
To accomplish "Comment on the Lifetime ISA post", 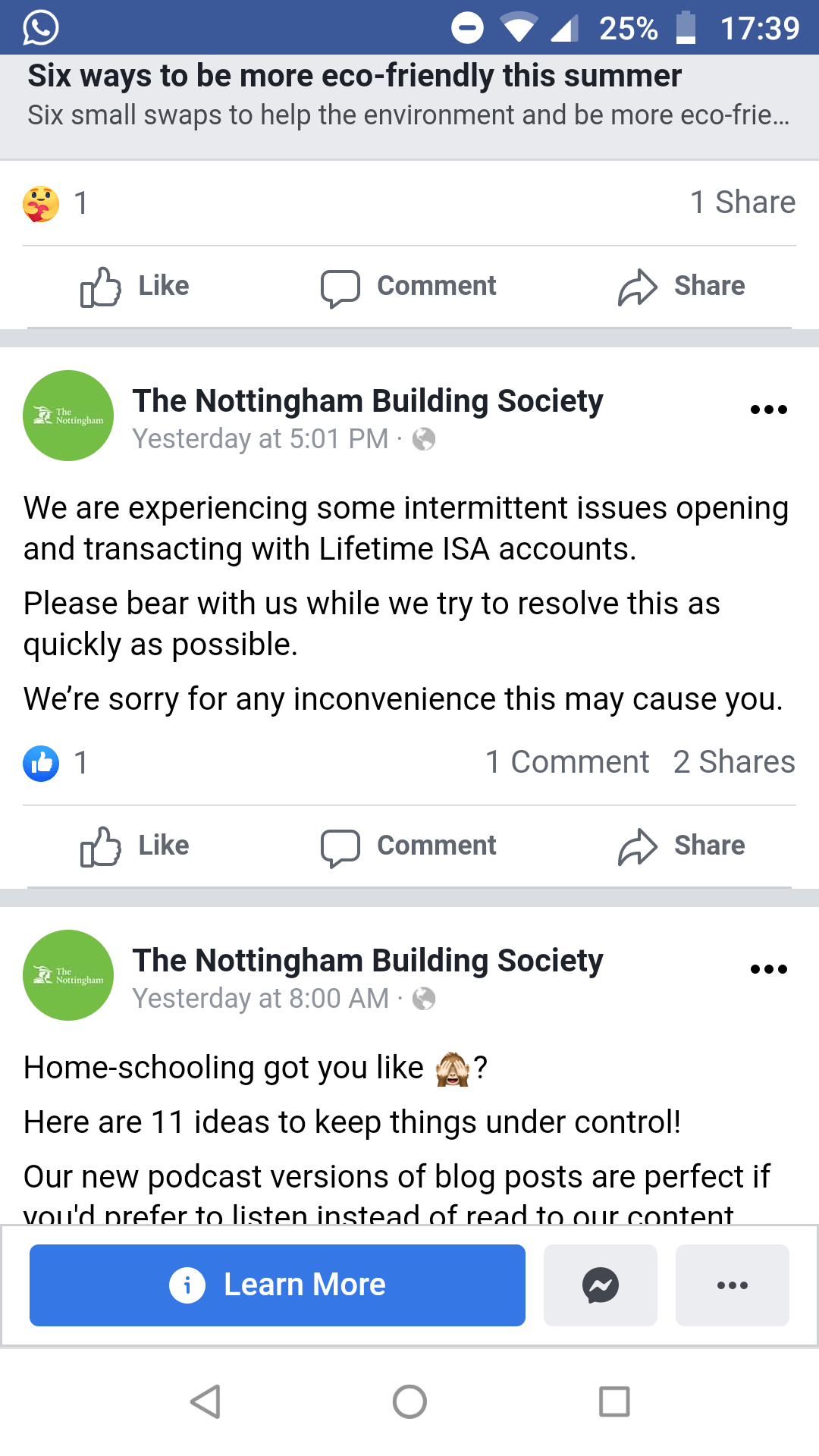I will [409, 846].
